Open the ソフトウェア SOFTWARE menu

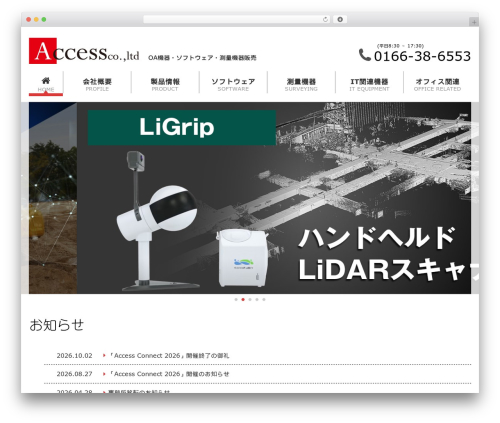(233, 84)
